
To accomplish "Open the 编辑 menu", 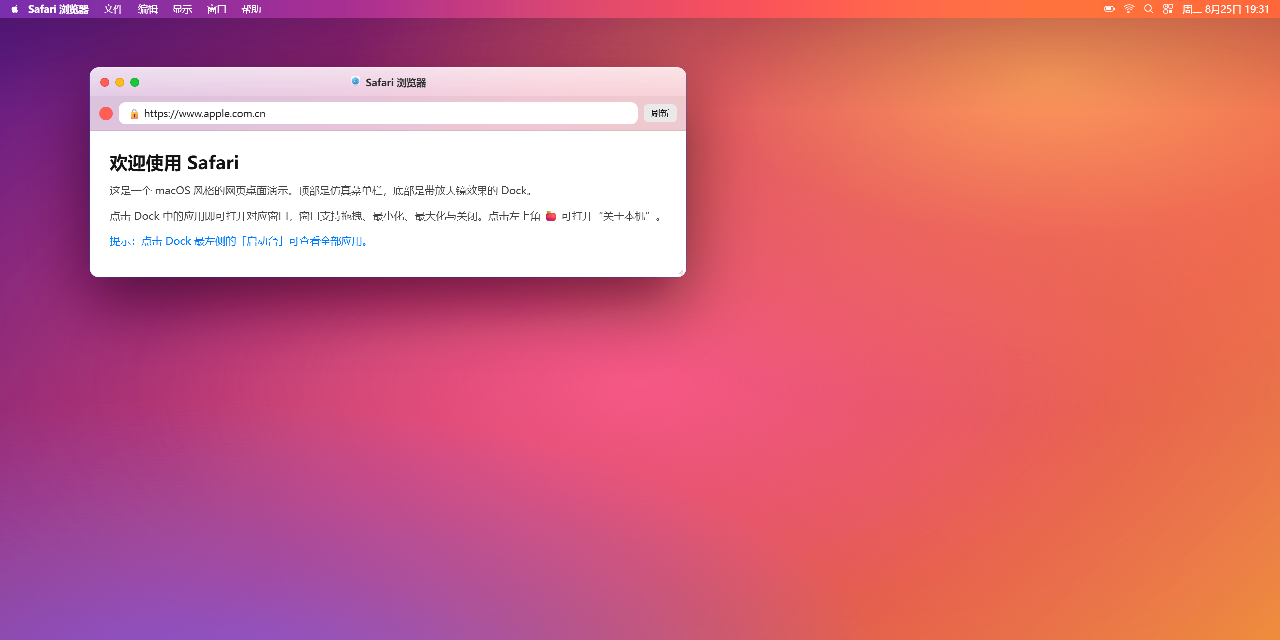I will [148, 9].
